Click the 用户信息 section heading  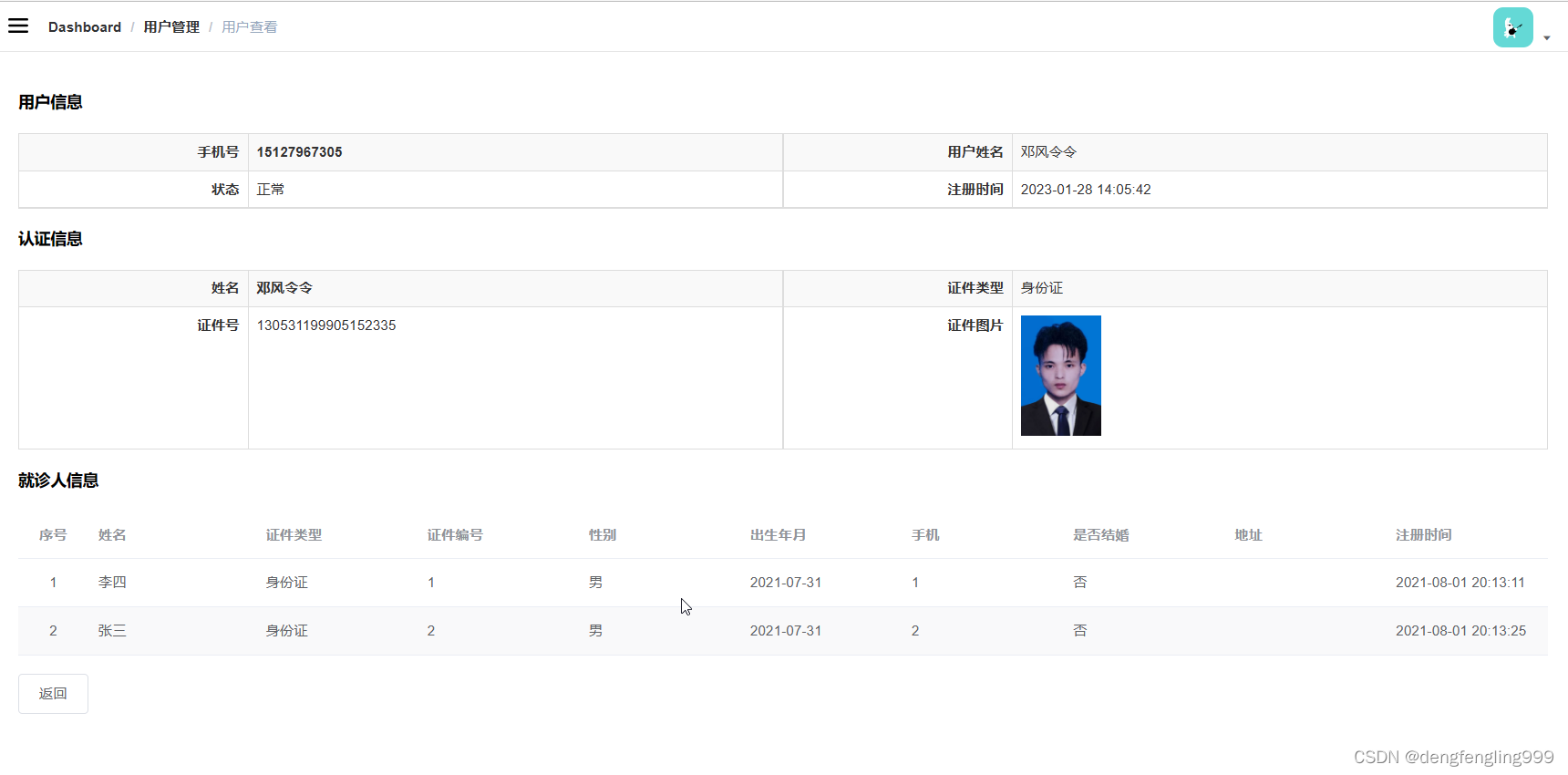pyautogui.click(x=50, y=102)
